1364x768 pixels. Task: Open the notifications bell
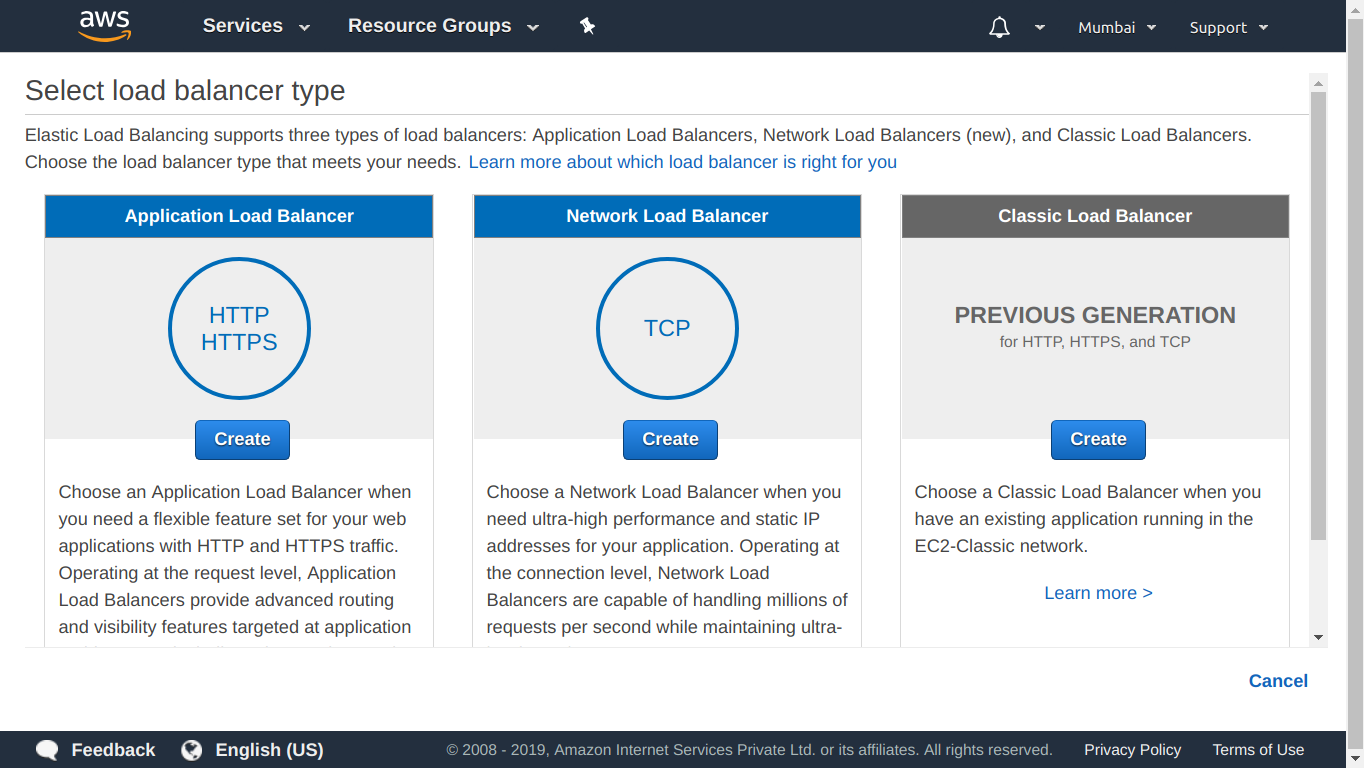999,27
